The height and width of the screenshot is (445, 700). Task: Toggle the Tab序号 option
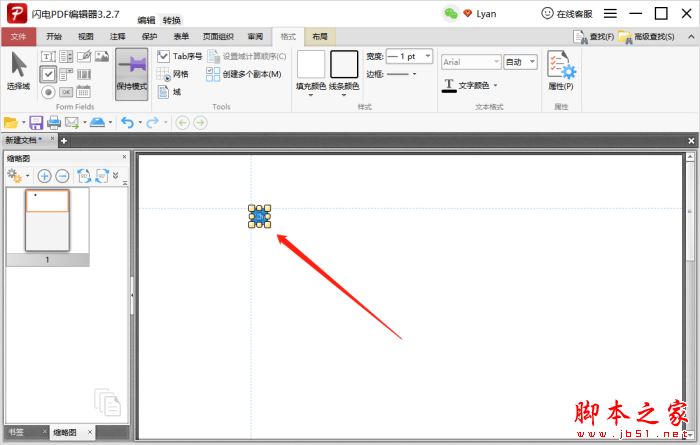click(x=179, y=56)
